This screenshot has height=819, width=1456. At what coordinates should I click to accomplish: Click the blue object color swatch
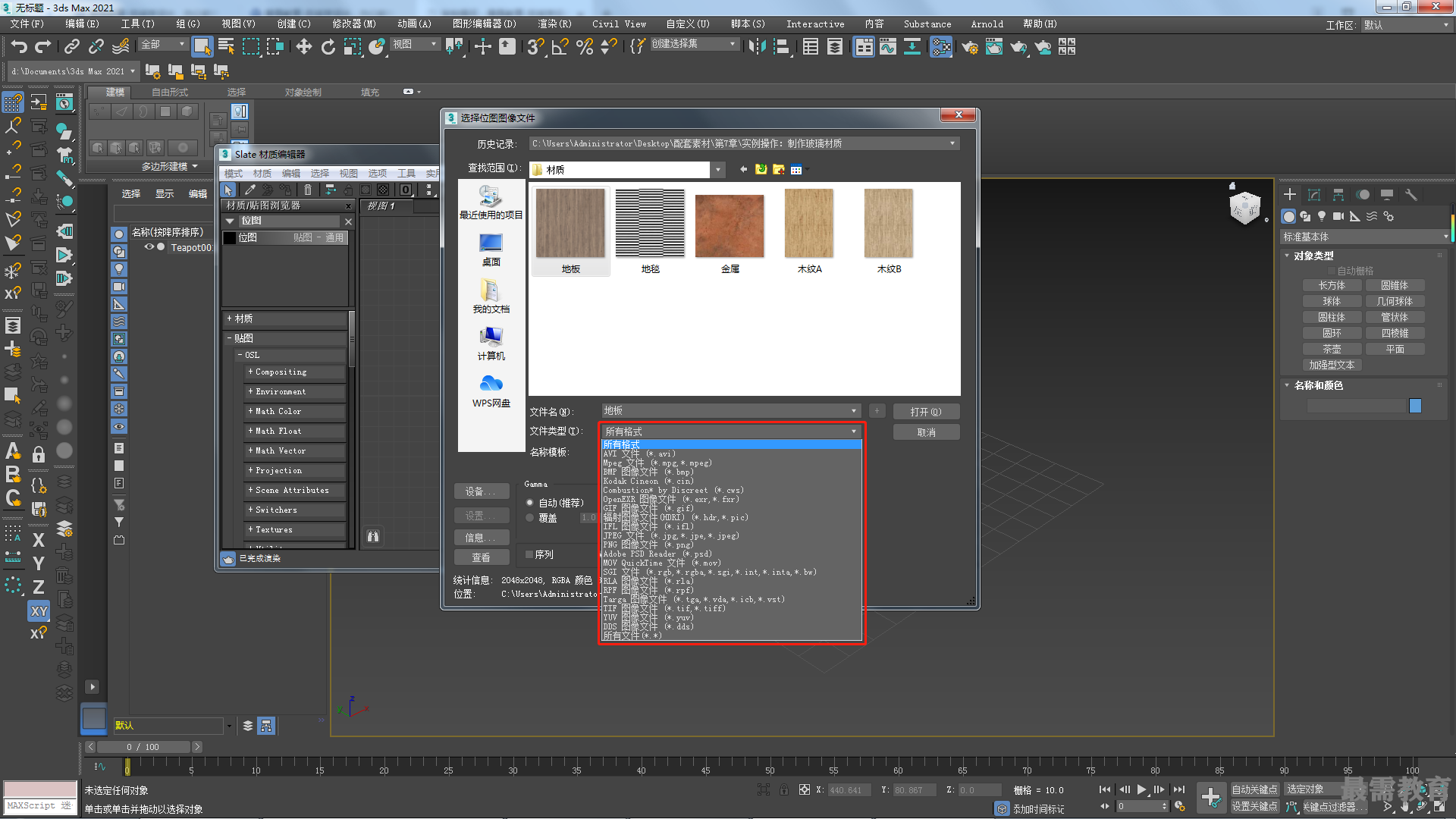pyautogui.click(x=1415, y=406)
